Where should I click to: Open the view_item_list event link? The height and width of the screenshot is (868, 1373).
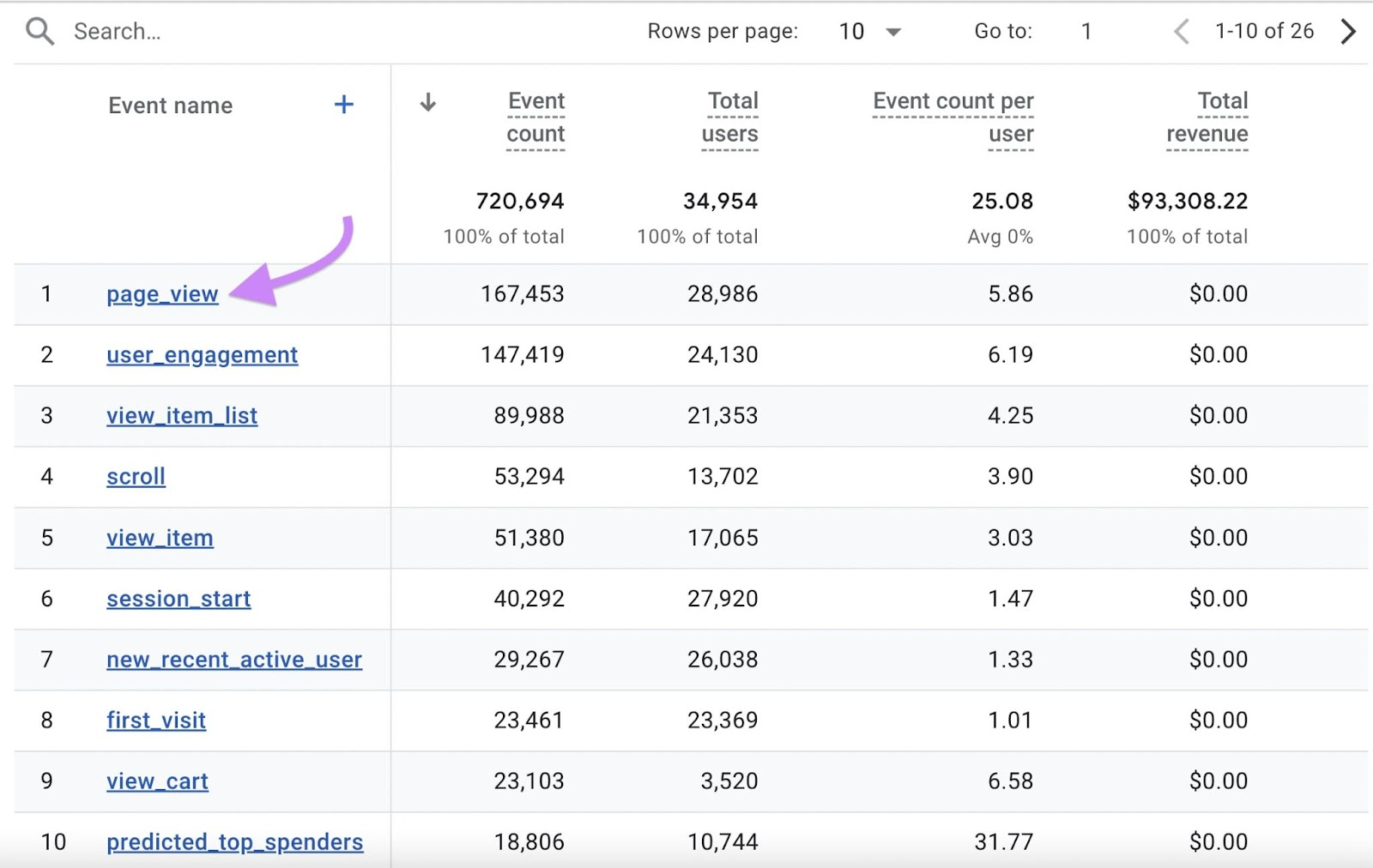(182, 416)
